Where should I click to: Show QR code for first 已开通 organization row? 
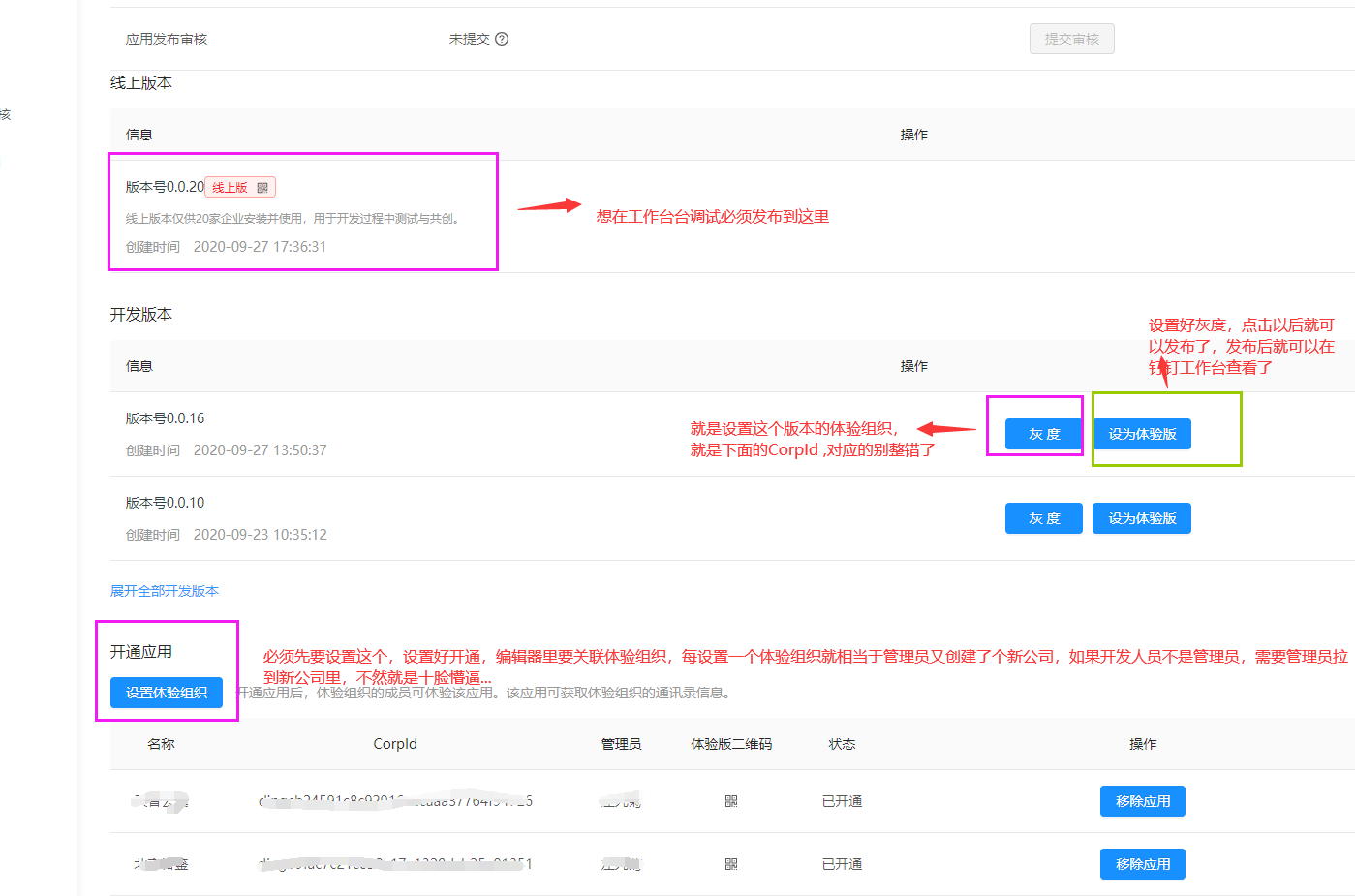(731, 801)
